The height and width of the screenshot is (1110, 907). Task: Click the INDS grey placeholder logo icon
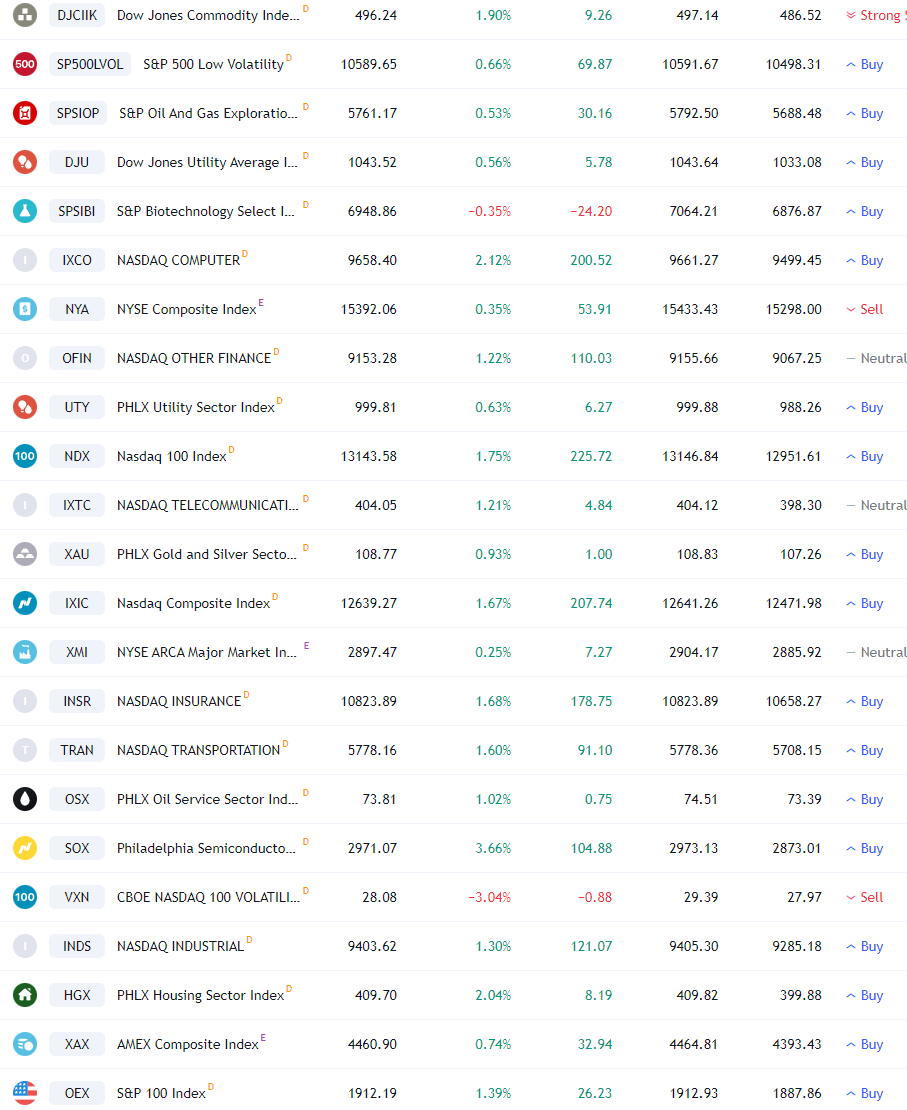(x=25, y=946)
